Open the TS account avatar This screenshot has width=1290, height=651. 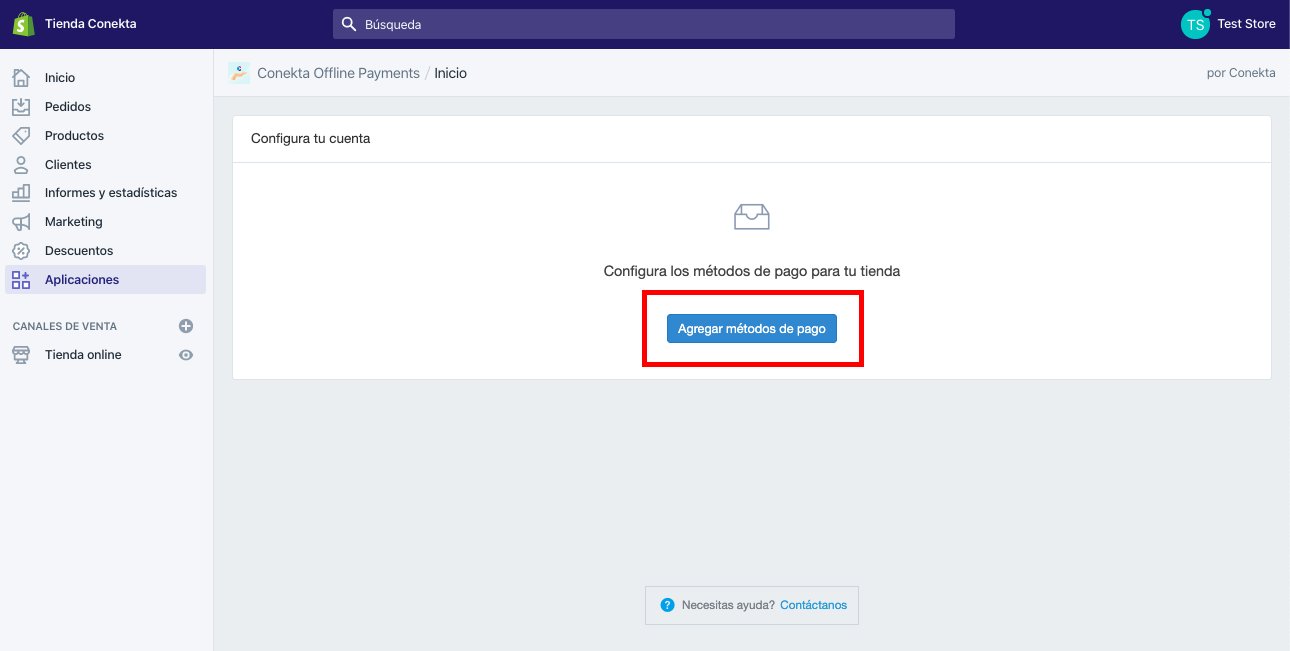1195,24
